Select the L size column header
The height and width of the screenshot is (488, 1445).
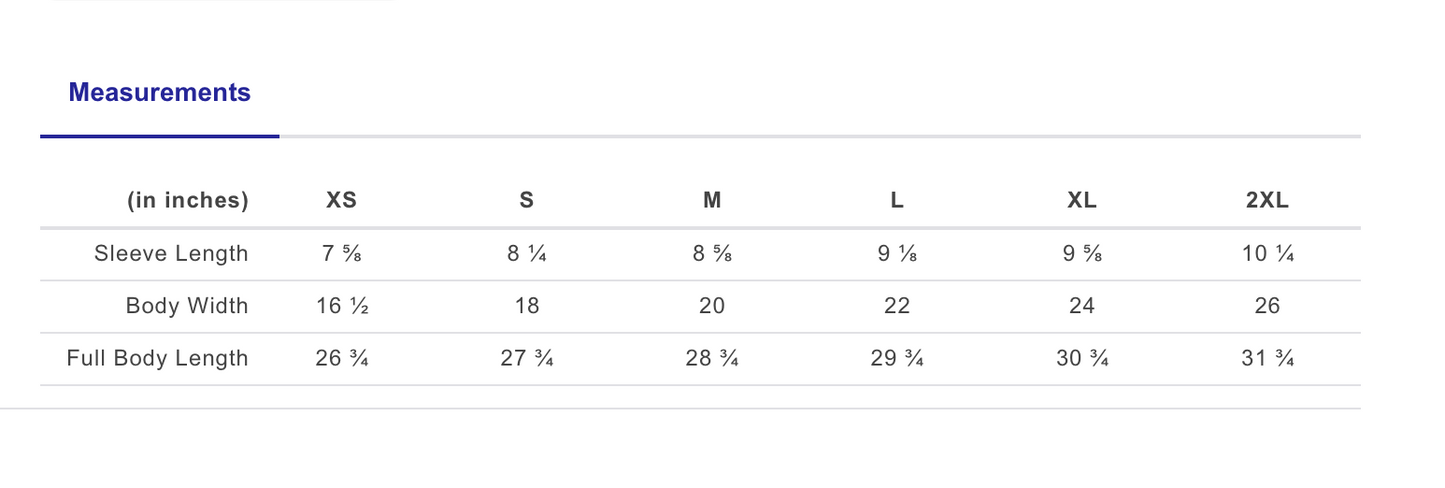[x=897, y=200]
